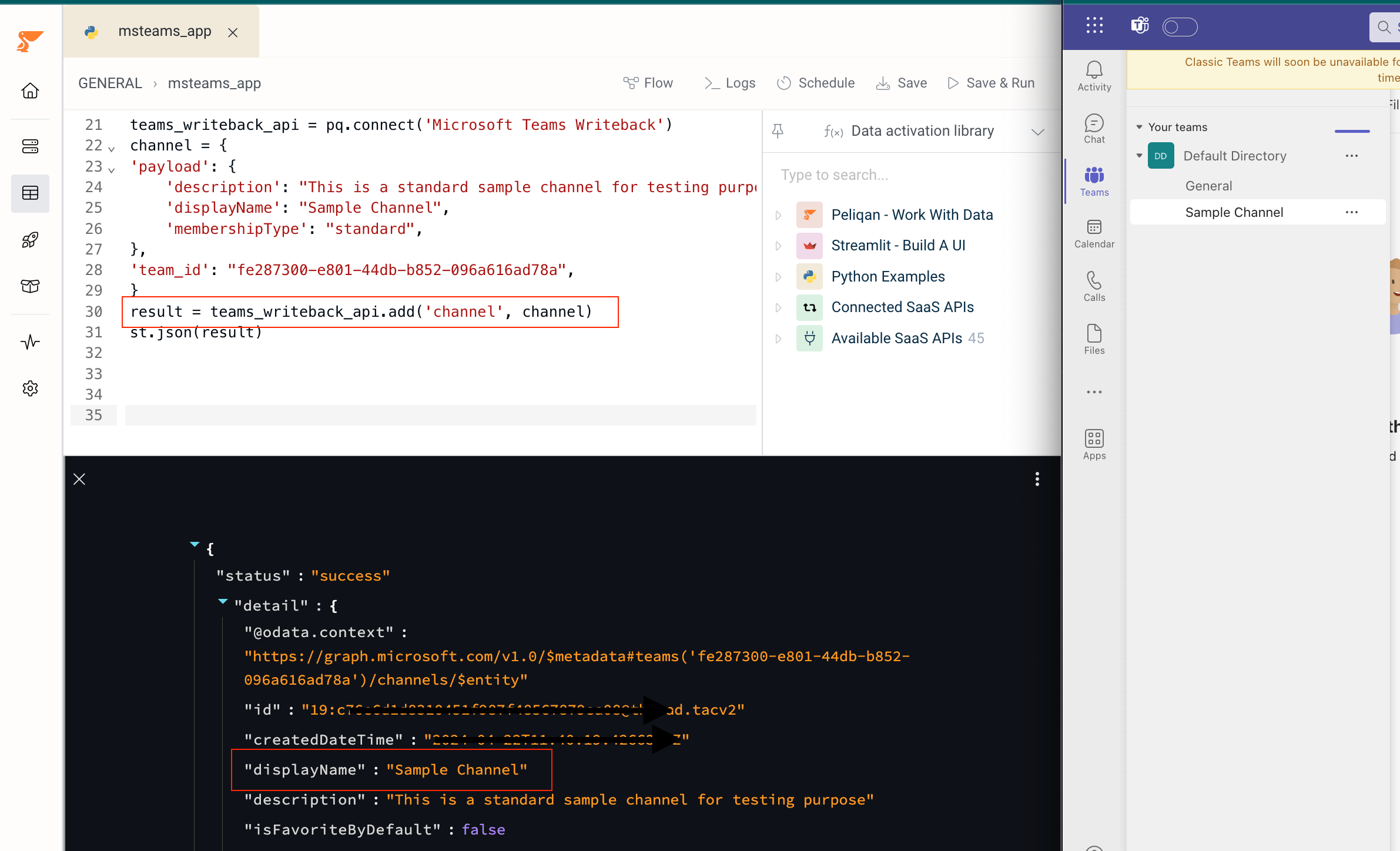This screenshot has width=1400, height=851.
Task: Click the Peliqan logo icon
Action: [x=30, y=41]
